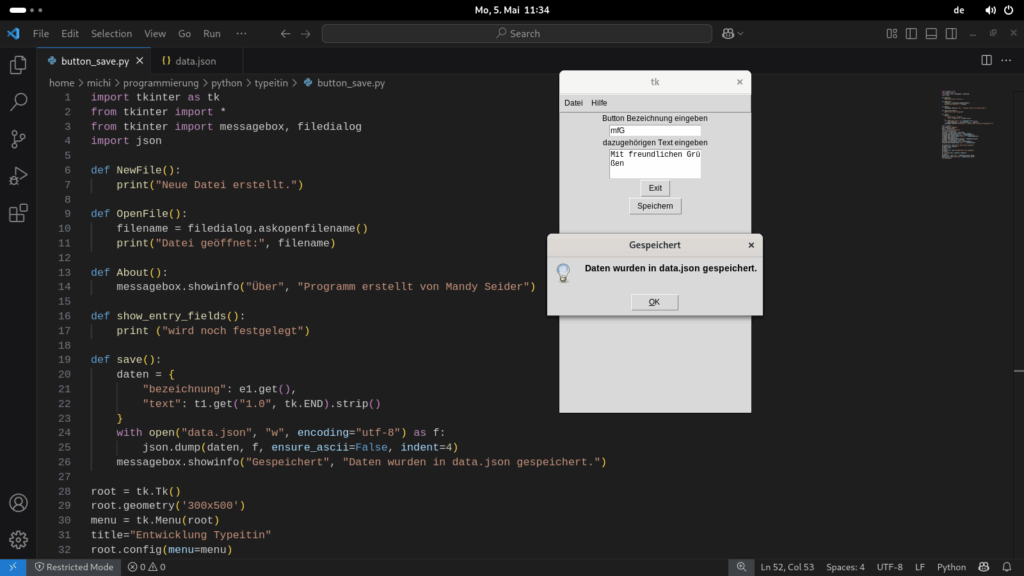
Task: Open the system volume icon
Action: pyautogui.click(x=990, y=10)
